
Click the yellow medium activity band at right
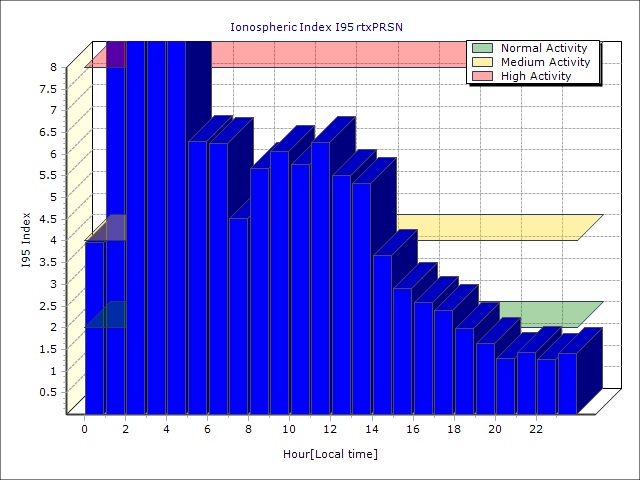[x=500, y=227]
